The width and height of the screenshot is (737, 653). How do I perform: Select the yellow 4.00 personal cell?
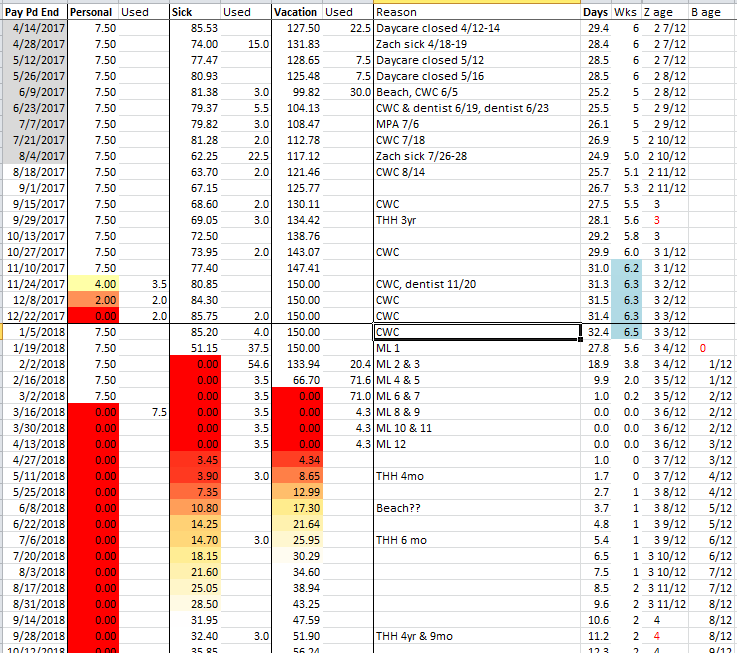pyautogui.click(x=93, y=284)
